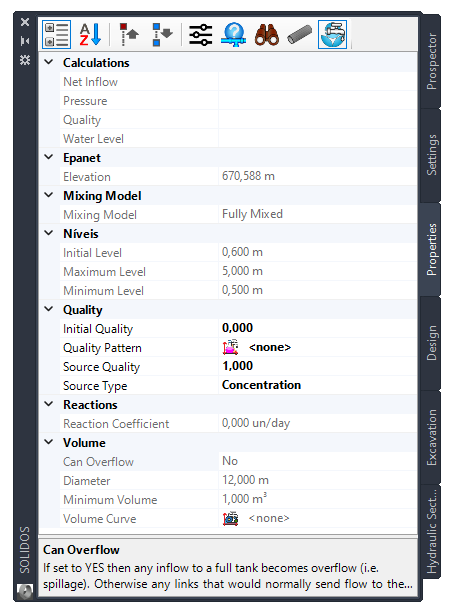Open the Hydraulic Sect... tab
451x611 pixels.
tap(431, 531)
